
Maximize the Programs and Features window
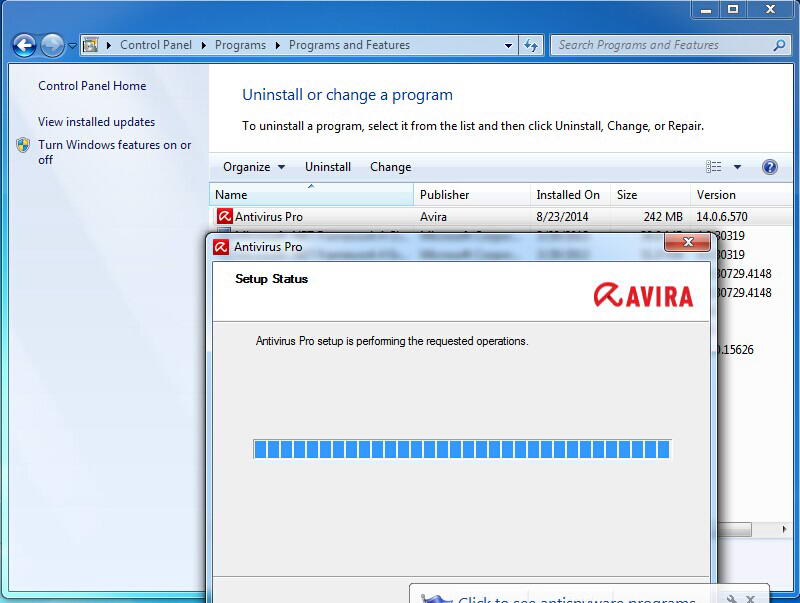(733, 10)
